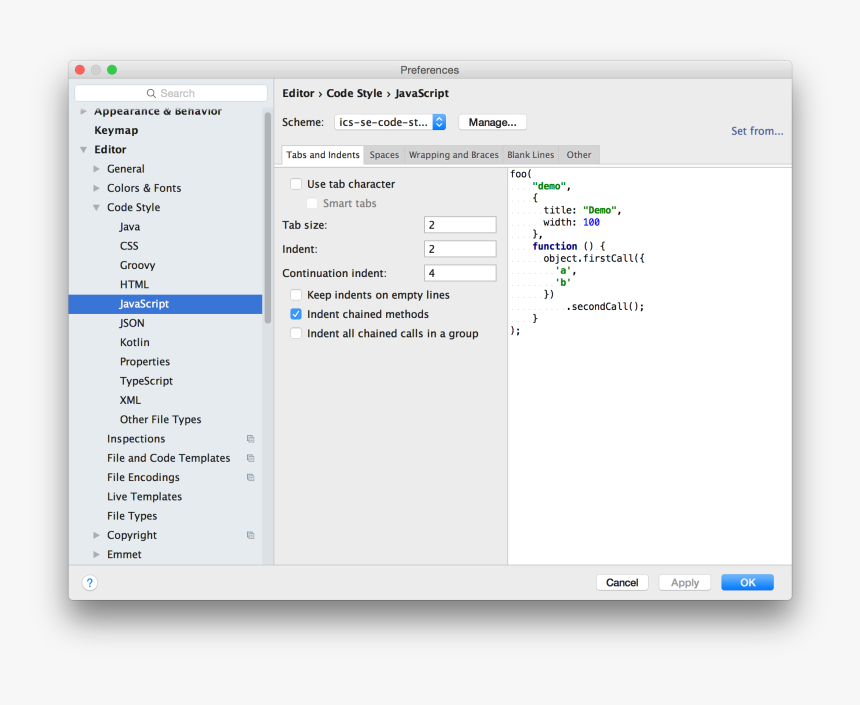Enable the Use tab character checkbox

[296, 184]
